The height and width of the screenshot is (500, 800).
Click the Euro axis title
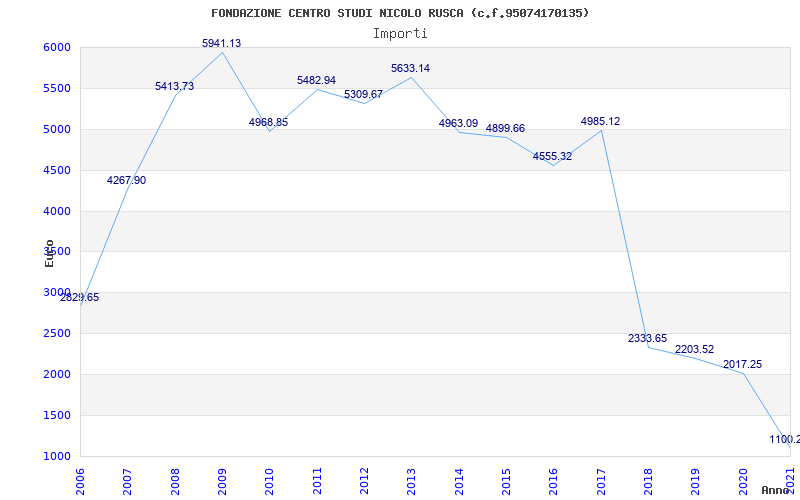point(49,253)
